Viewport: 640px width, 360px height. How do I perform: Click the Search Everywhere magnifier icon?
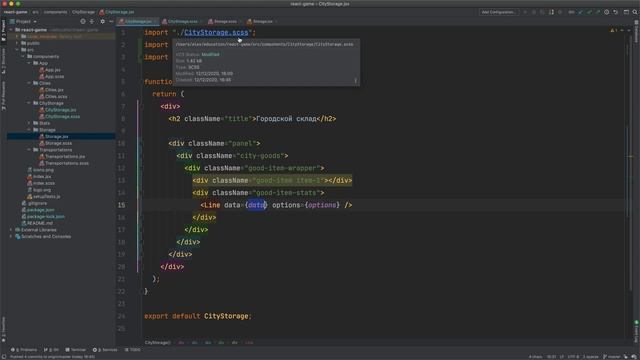(x=635, y=12)
